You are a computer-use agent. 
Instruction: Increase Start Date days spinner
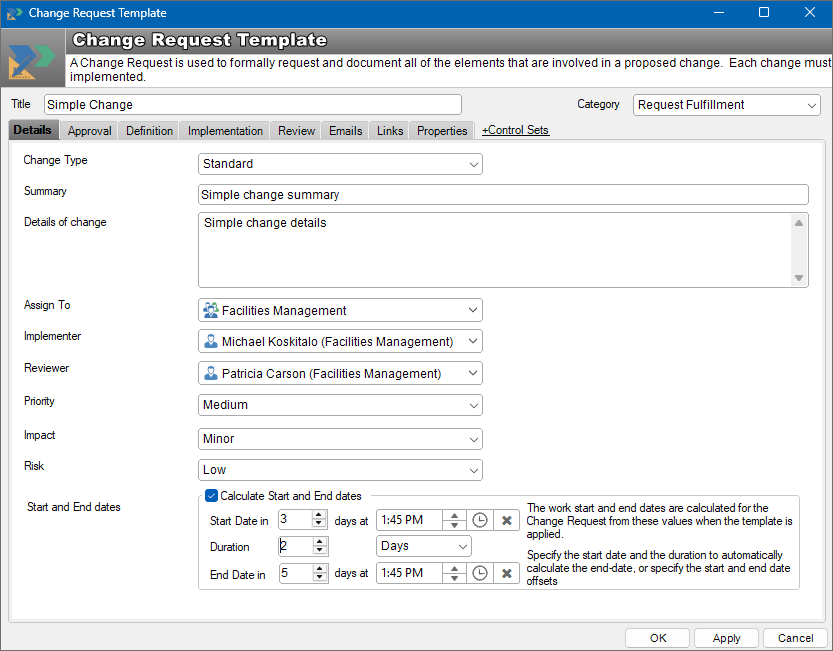pyautogui.click(x=319, y=515)
